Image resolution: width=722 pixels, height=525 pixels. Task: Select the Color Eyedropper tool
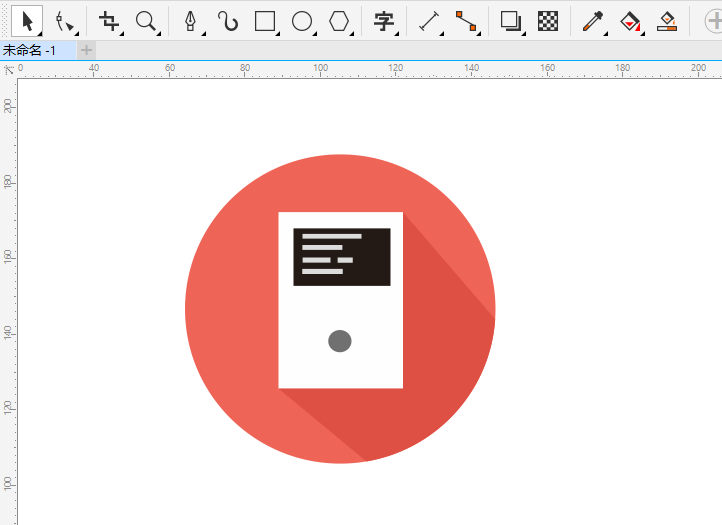coord(593,21)
